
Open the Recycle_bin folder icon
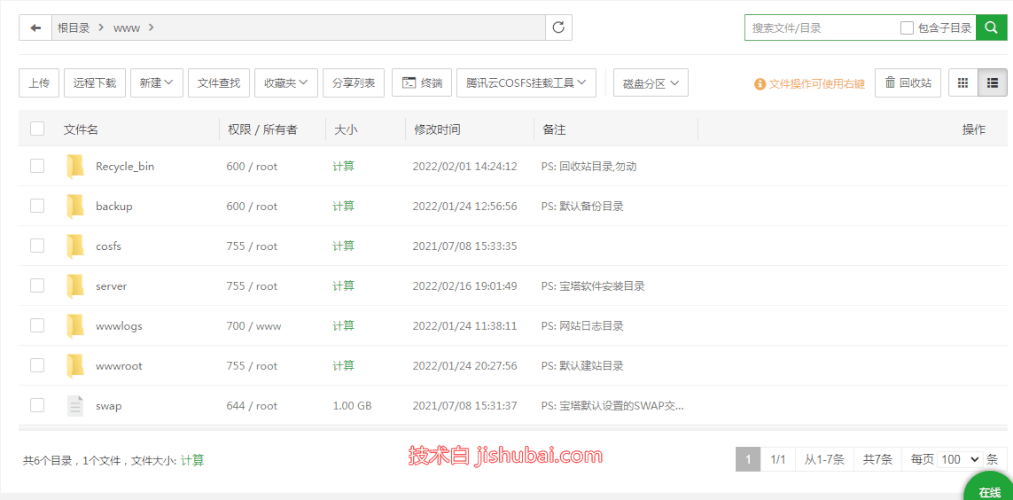click(76, 166)
